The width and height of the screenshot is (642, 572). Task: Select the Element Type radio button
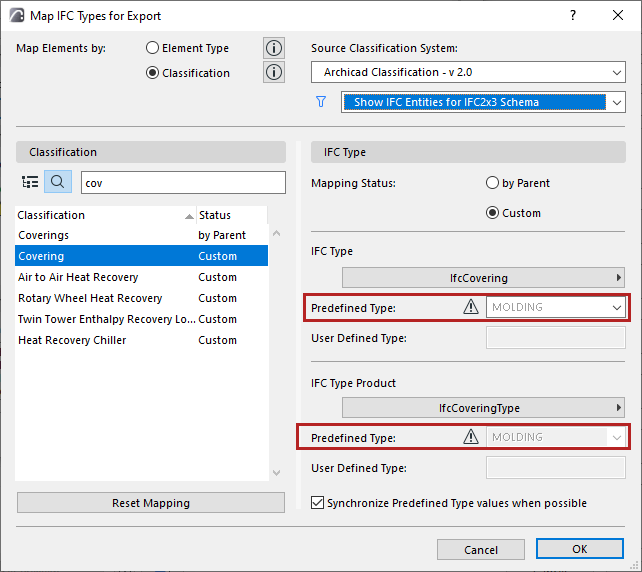click(x=152, y=48)
